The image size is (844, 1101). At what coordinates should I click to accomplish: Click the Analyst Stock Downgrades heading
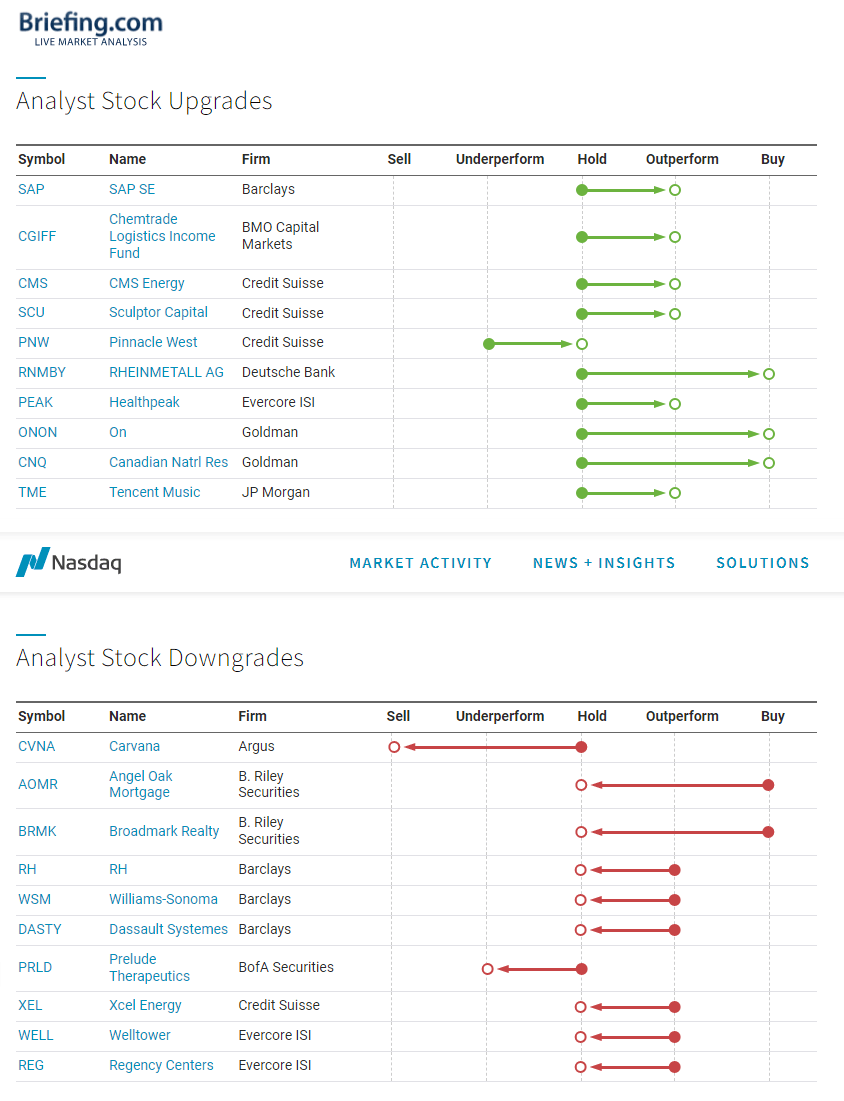(160, 659)
